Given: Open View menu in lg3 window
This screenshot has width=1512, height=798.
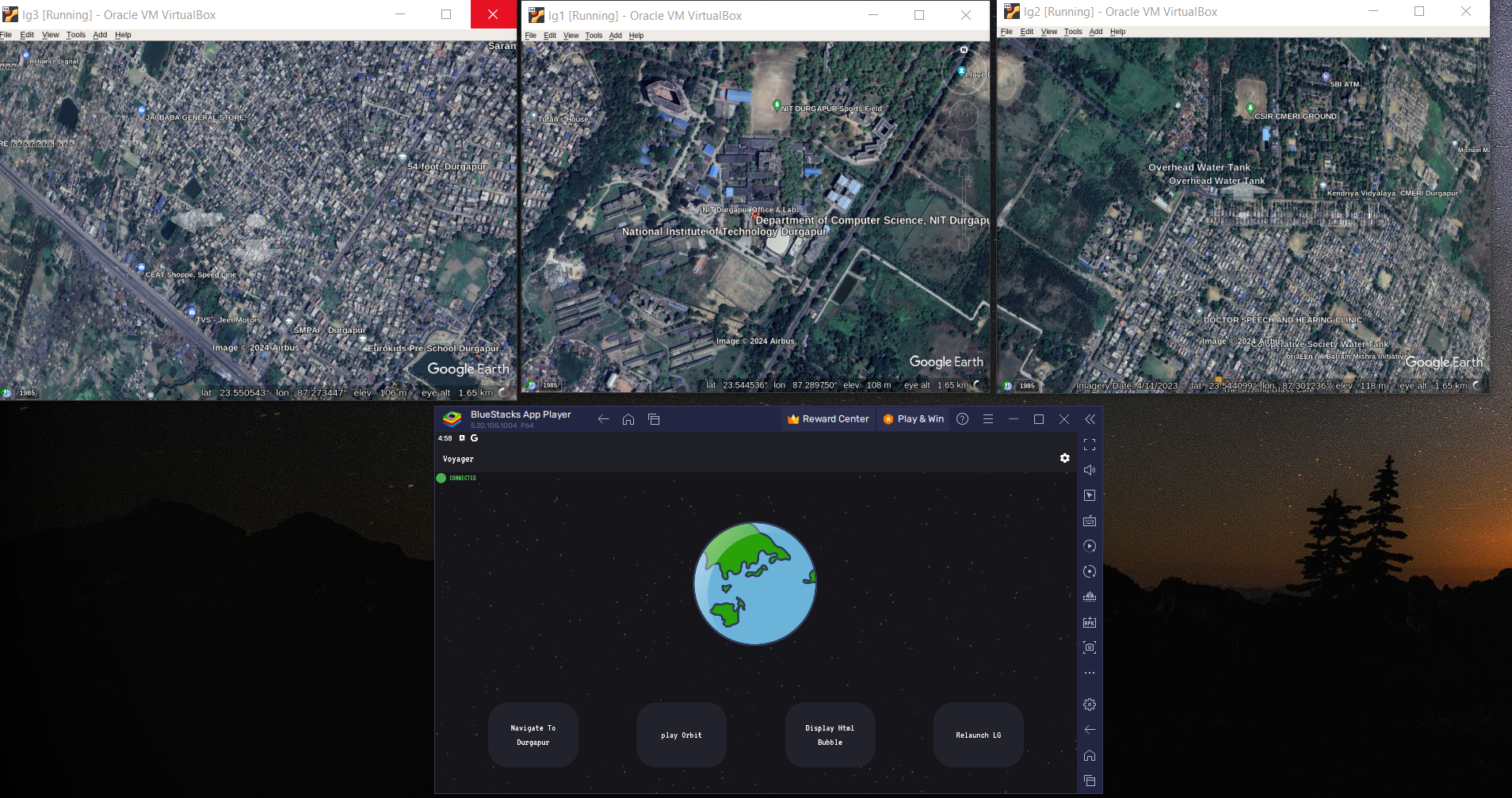Looking at the screenshot, I should (x=51, y=35).
